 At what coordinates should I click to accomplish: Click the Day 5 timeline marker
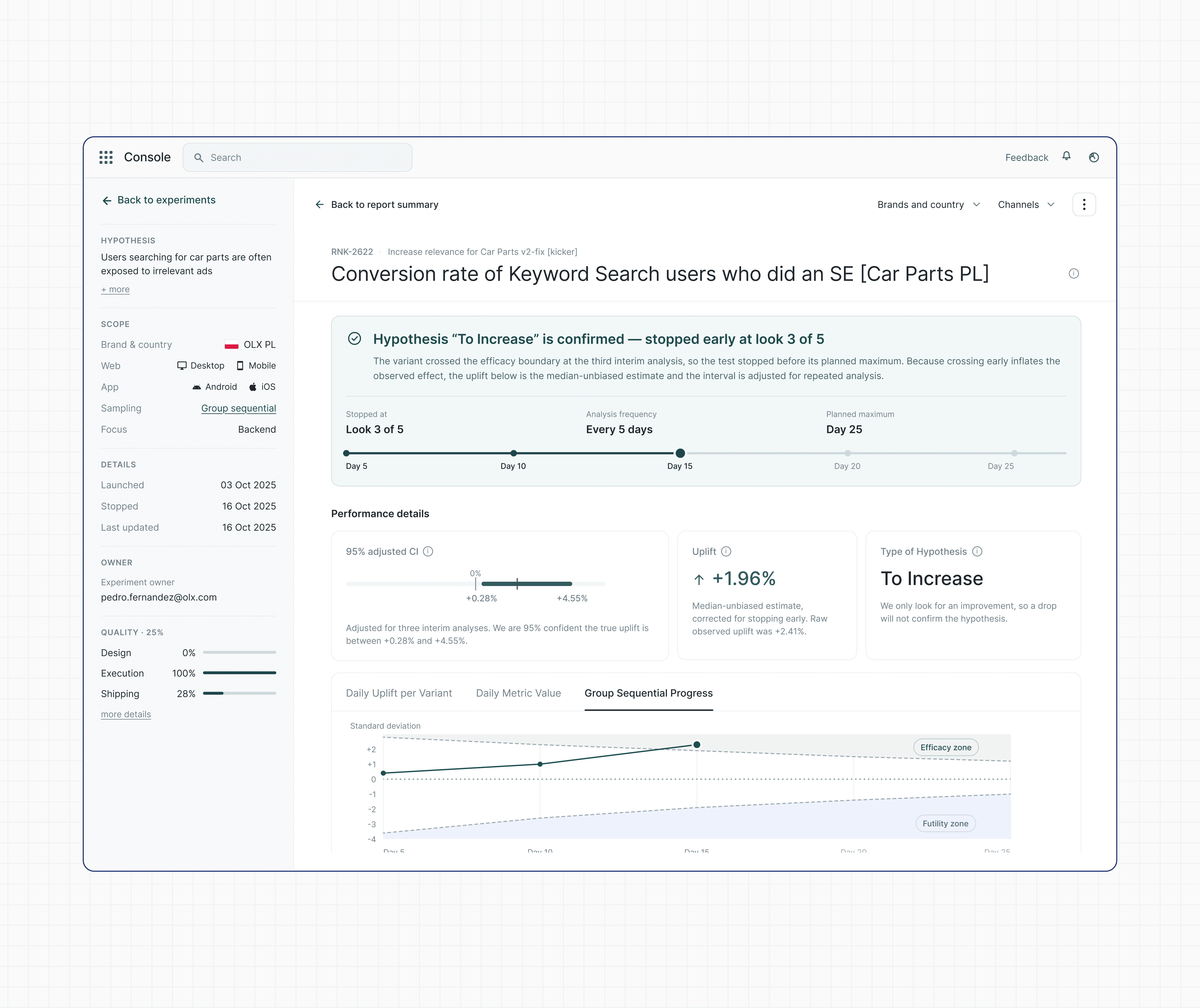coord(346,453)
